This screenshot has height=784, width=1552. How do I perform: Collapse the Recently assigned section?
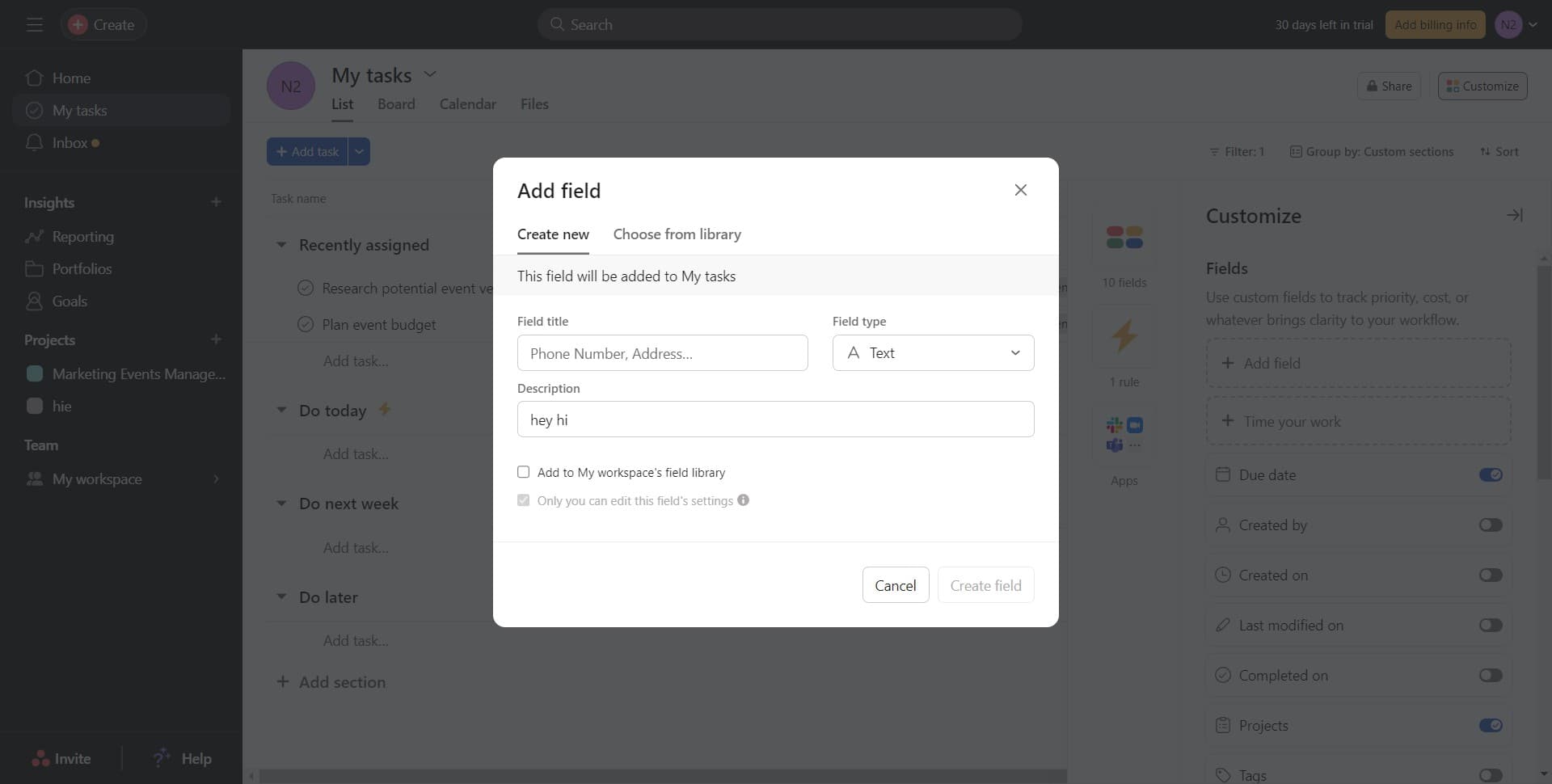[x=281, y=245]
